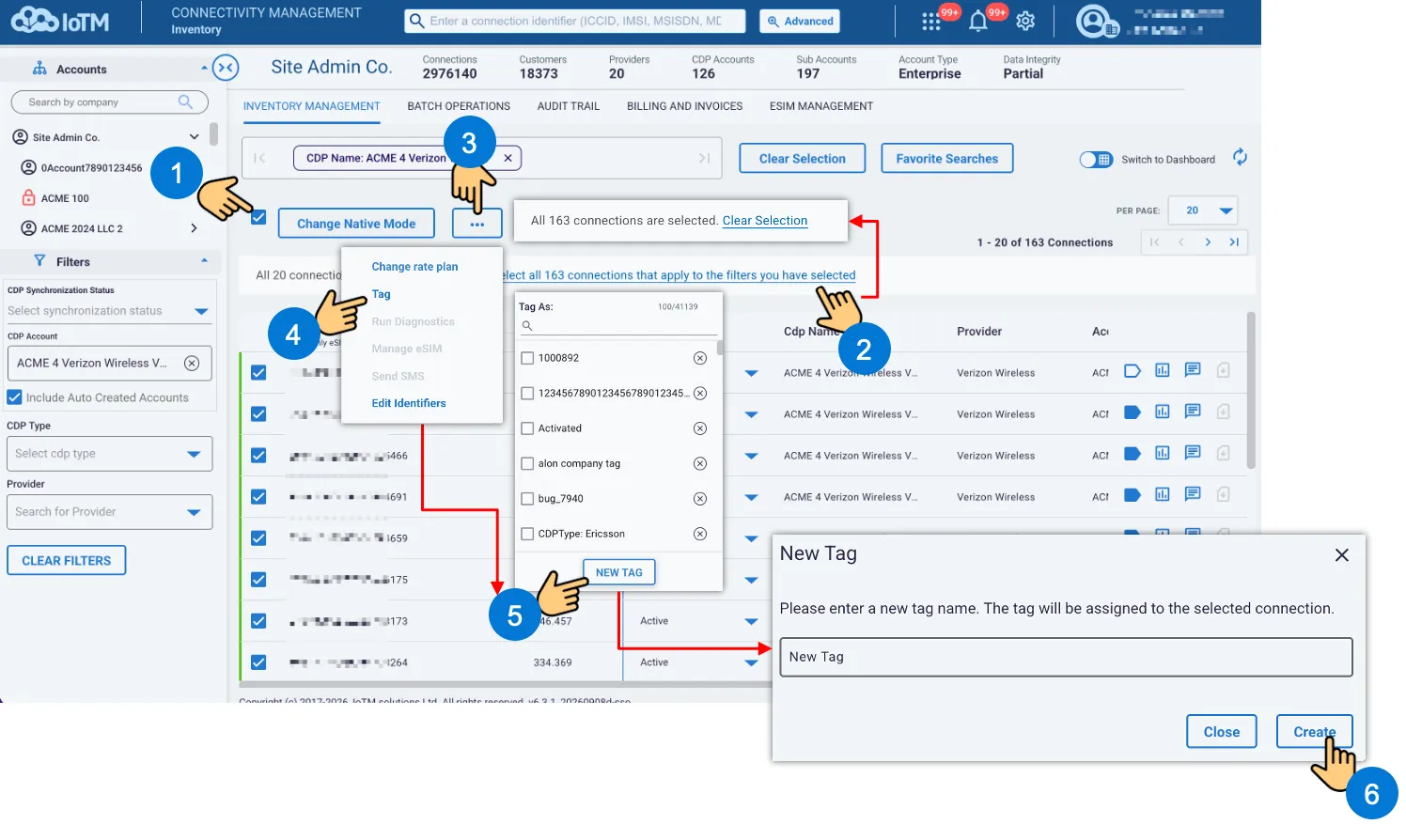Click the Change Native Mode button

pyautogui.click(x=356, y=224)
